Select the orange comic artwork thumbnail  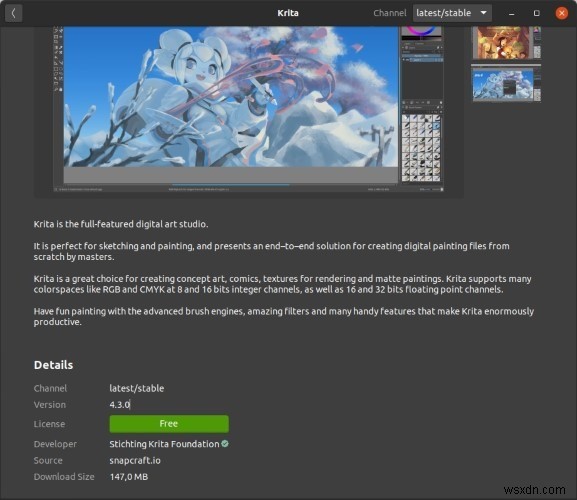pos(506,43)
